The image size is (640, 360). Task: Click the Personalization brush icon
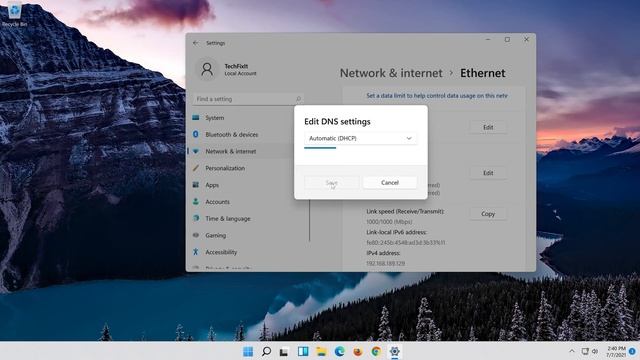pyautogui.click(x=196, y=168)
